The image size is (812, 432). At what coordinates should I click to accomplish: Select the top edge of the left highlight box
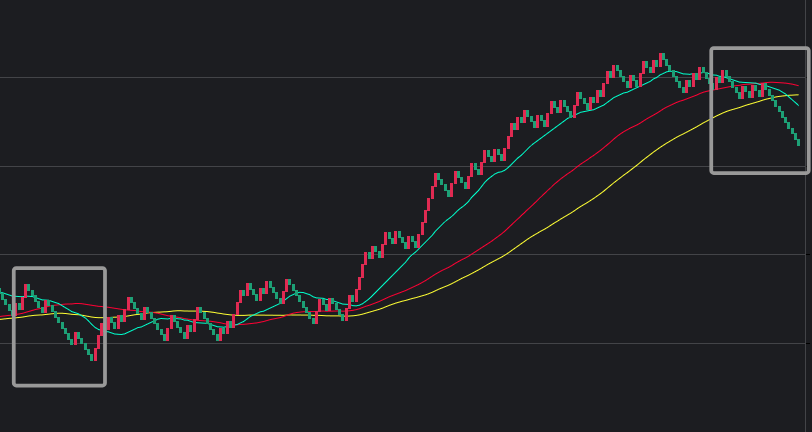click(59, 269)
